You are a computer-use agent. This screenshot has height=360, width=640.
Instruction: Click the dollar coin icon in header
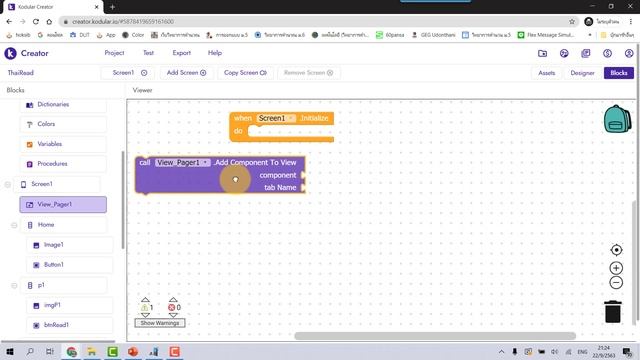607,53
